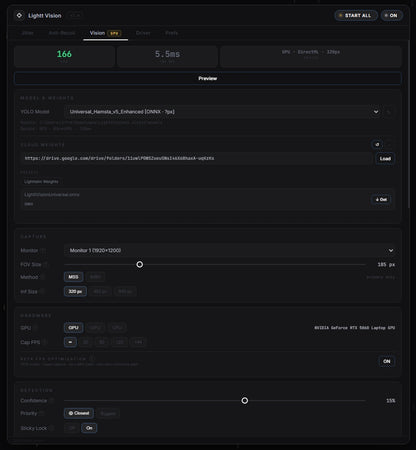
Task: Click the Preview button
Action: point(208,78)
